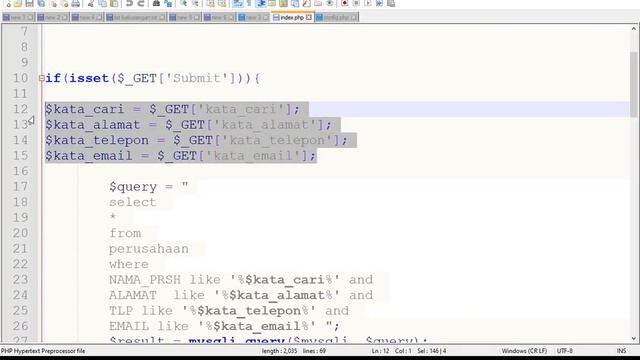Click the Replace toolbar icon
Viewport: 640px width, 360px height.
[x=168, y=4]
